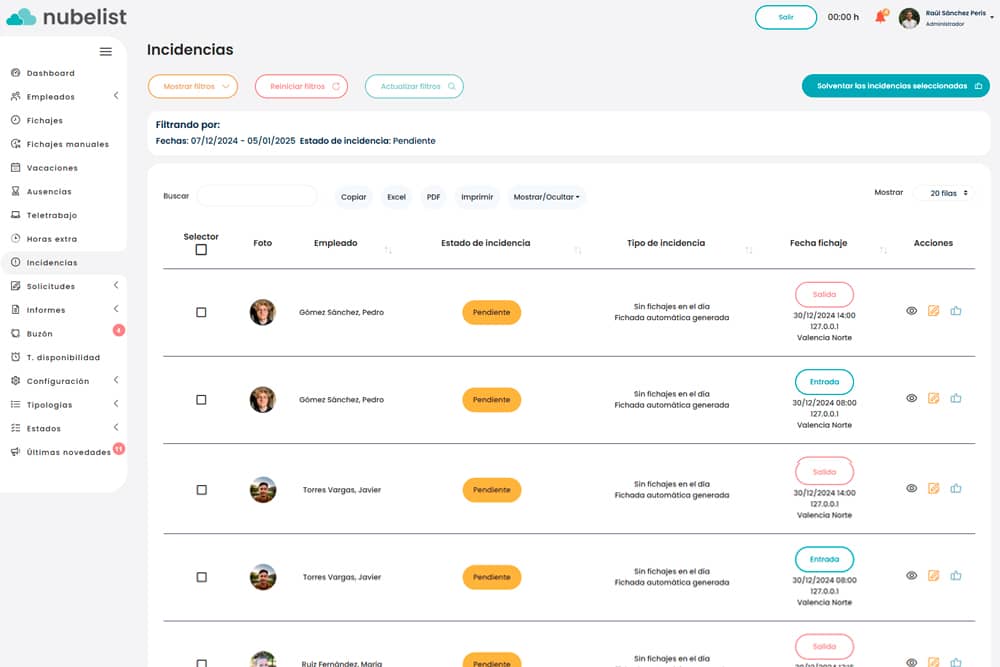Expand the Mostrar filtros dropdown

193,86
